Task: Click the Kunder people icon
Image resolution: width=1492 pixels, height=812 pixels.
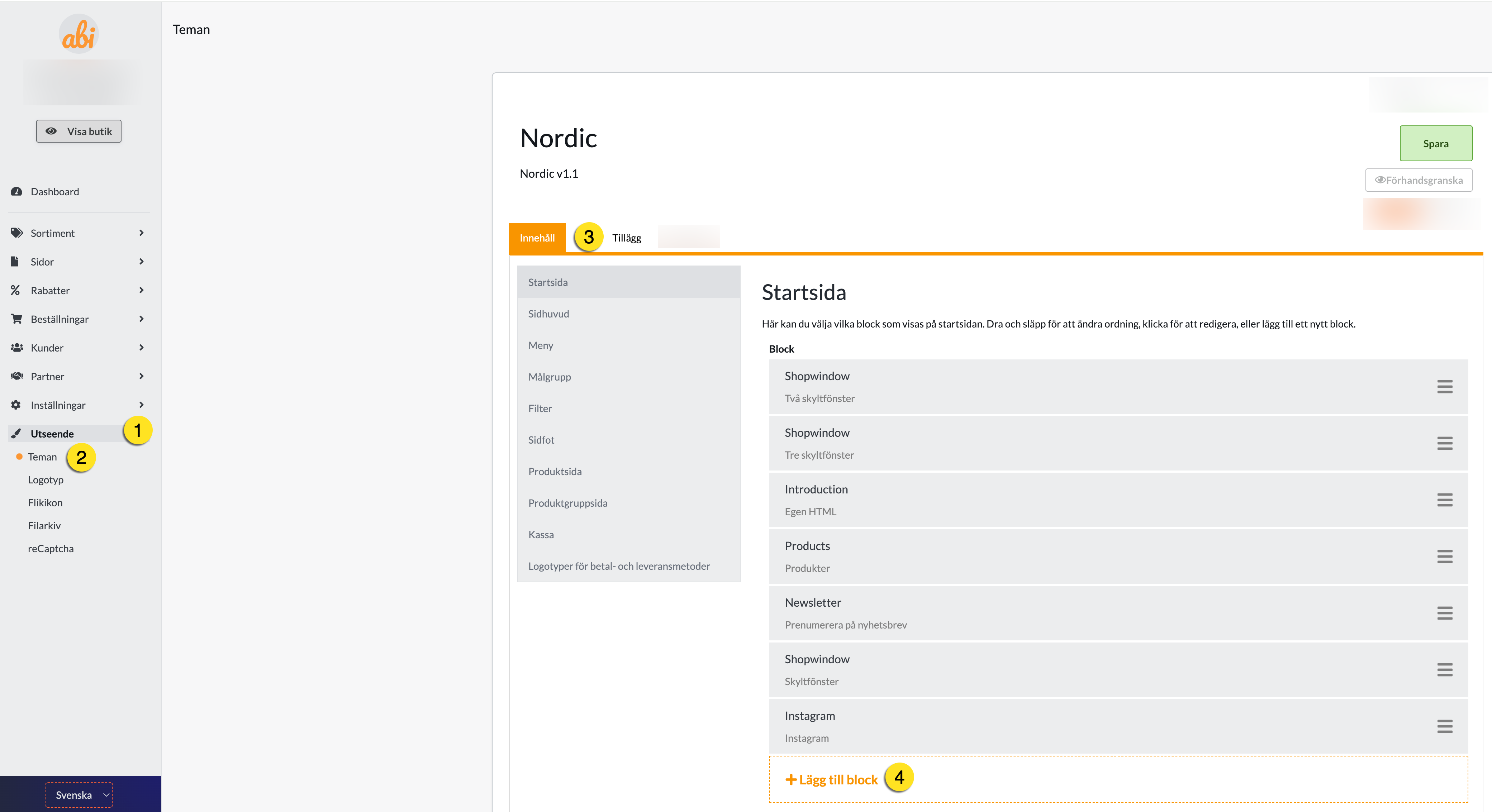Action: click(16, 347)
